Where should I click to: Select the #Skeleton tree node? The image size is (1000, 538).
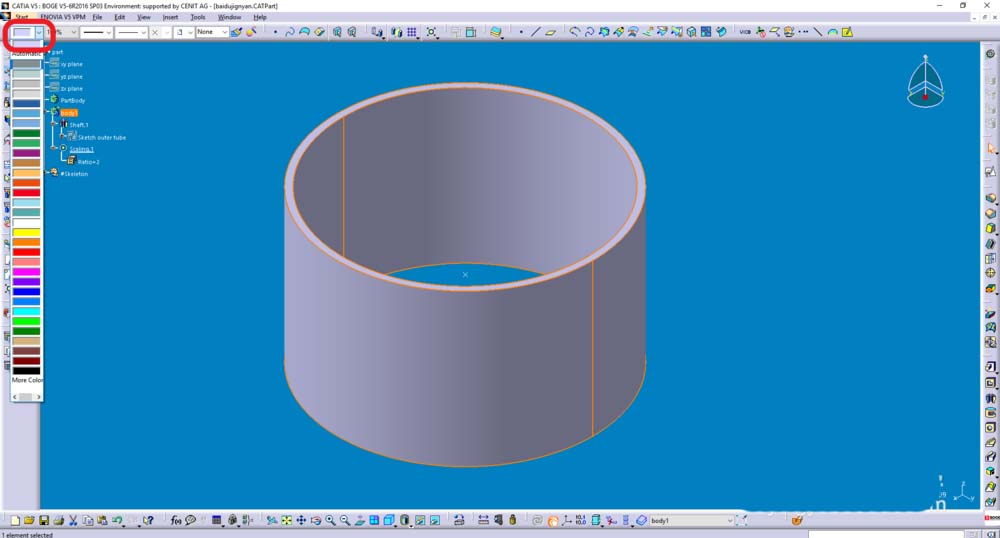(x=74, y=174)
